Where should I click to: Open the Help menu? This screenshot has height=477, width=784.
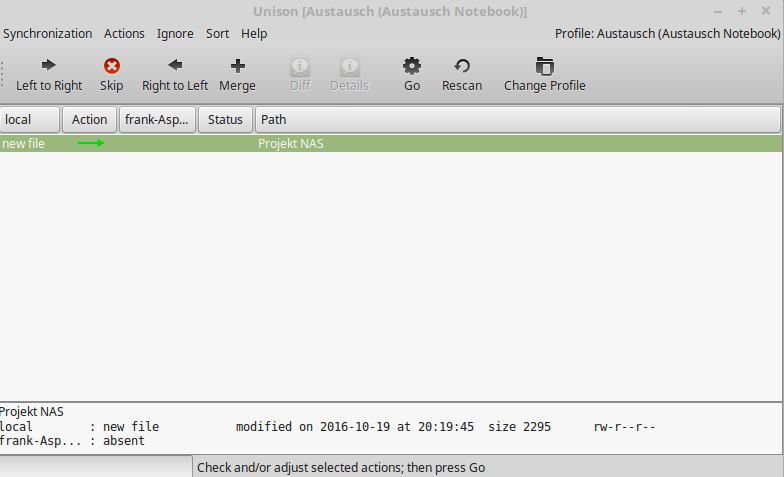coord(254,34)
